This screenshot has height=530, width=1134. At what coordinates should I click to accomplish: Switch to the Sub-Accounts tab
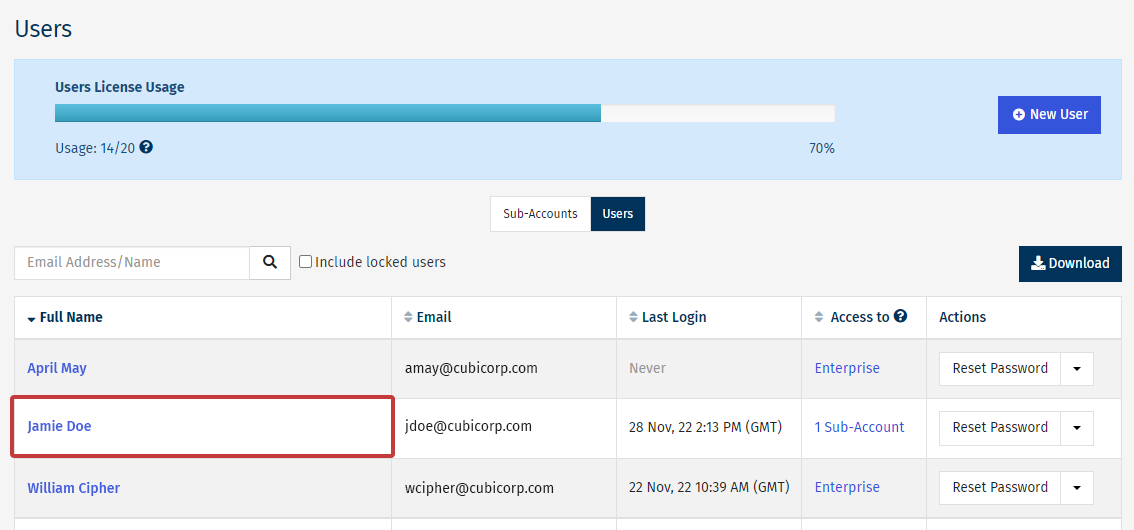click(x=540, y=214)
